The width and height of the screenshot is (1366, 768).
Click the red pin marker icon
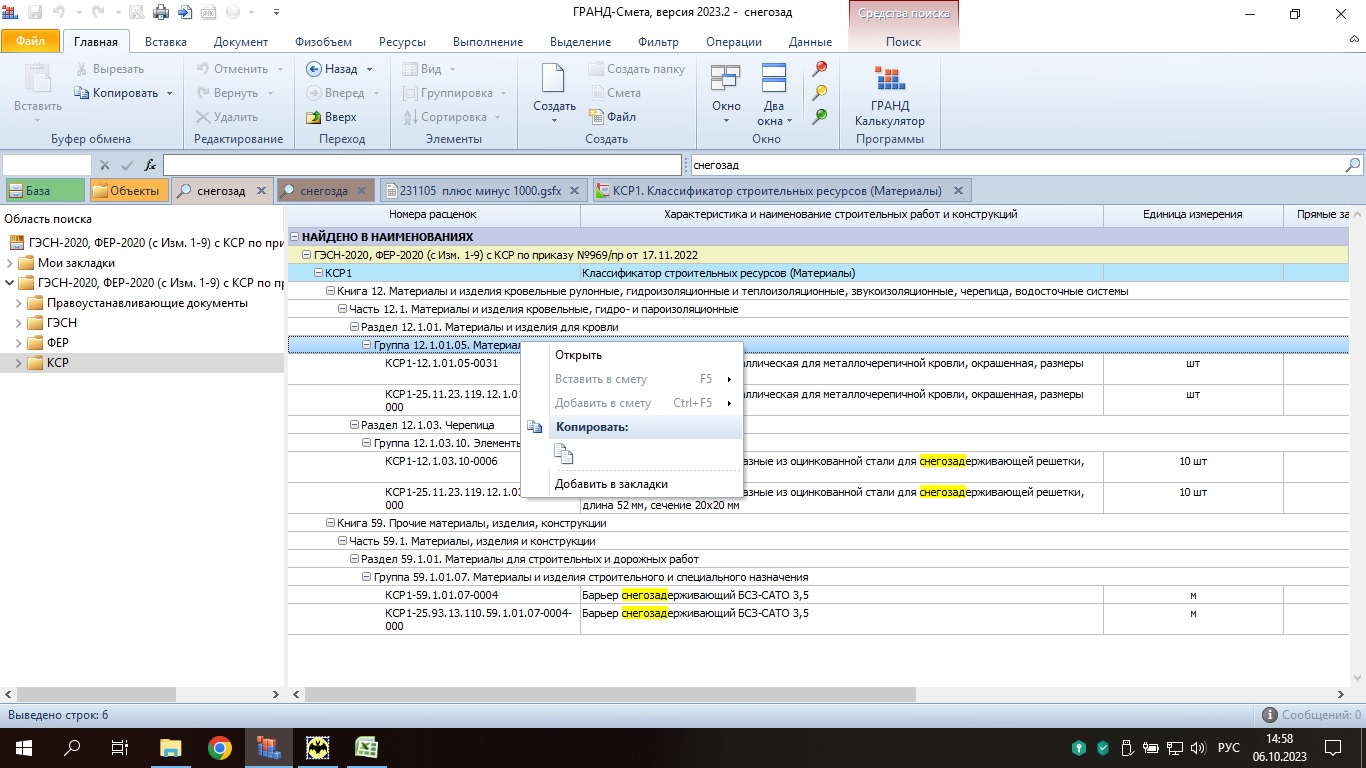click(x=820, y=69)
